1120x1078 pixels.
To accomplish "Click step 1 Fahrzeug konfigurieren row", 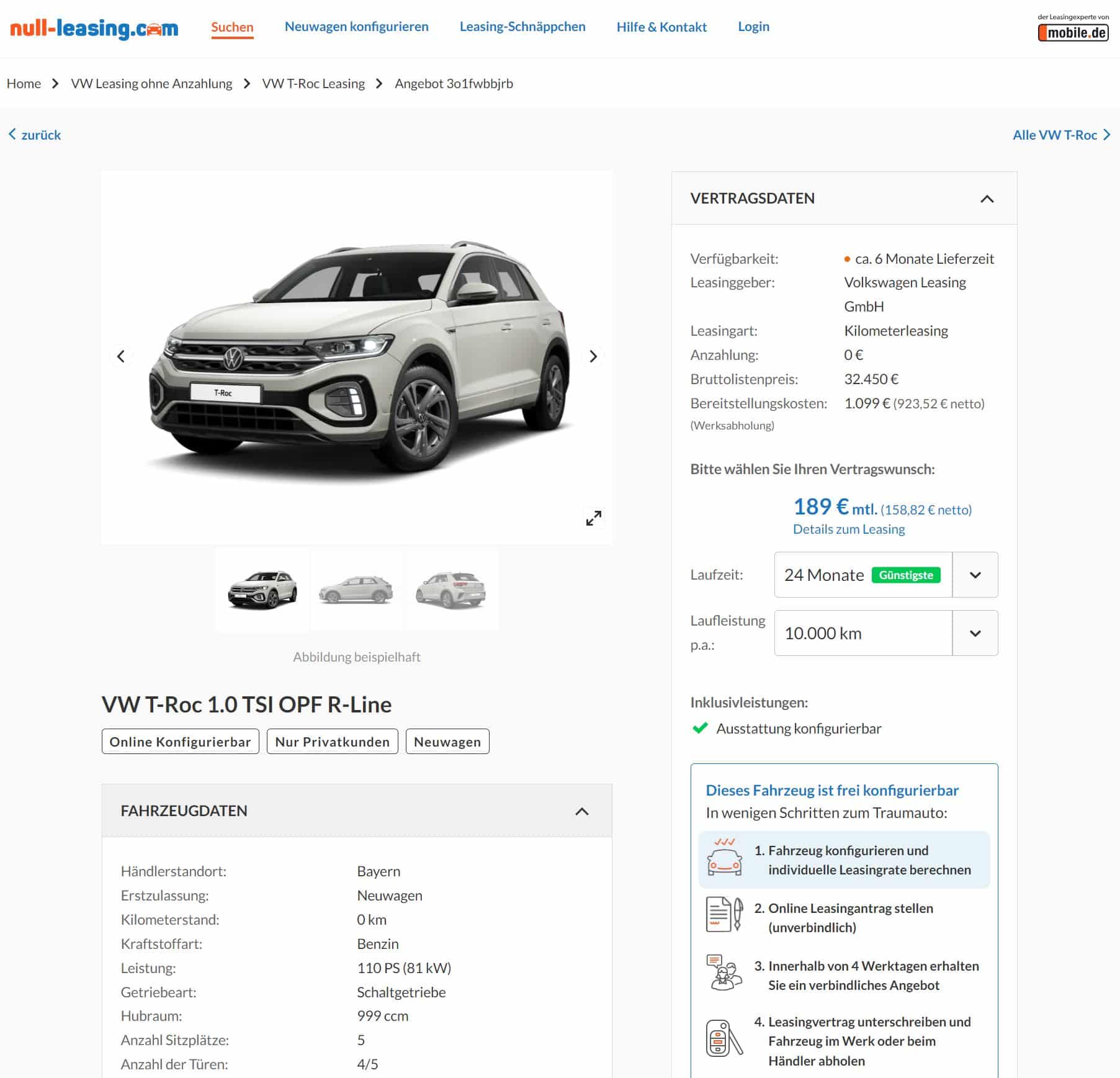I will (x=844, y=860).
